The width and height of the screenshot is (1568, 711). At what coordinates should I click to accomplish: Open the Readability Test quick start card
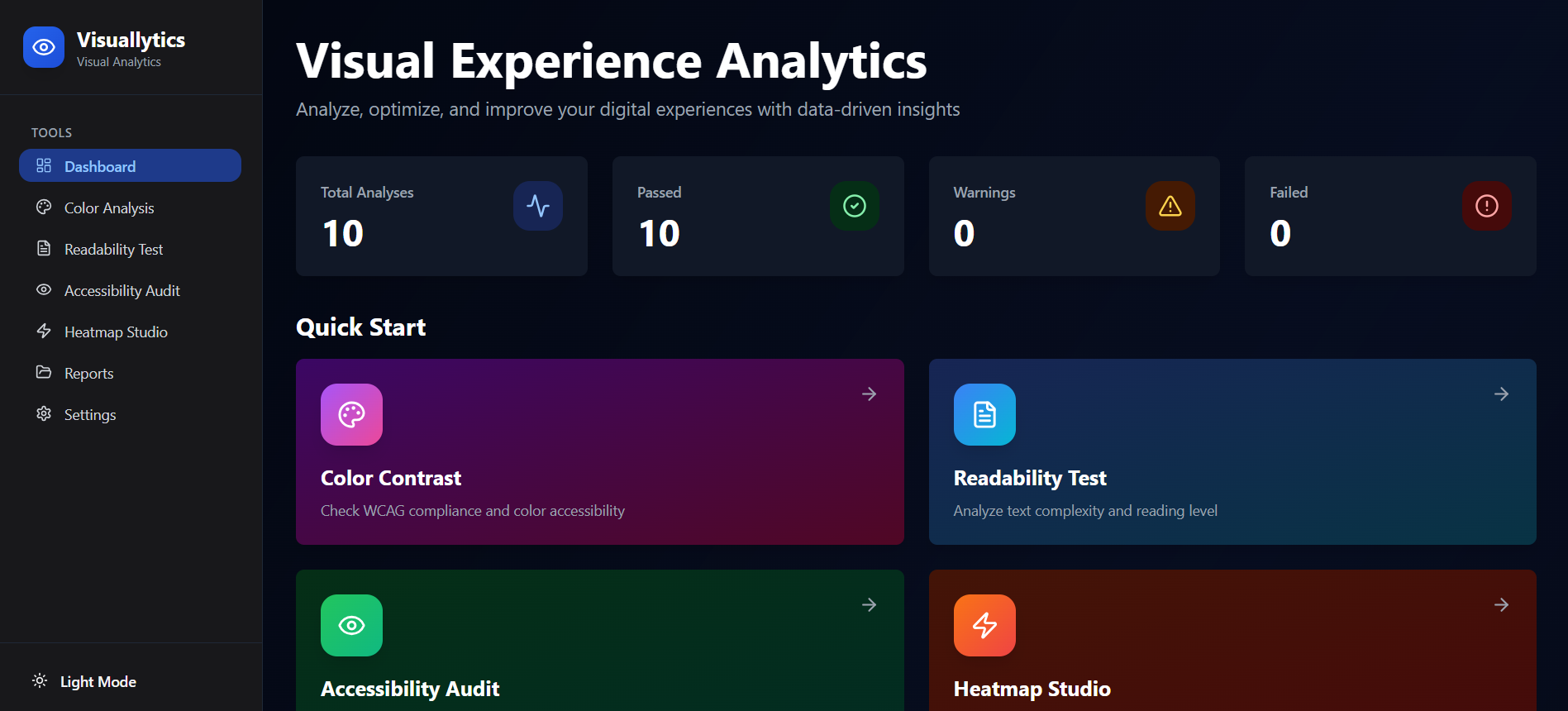coord(1232,451)
